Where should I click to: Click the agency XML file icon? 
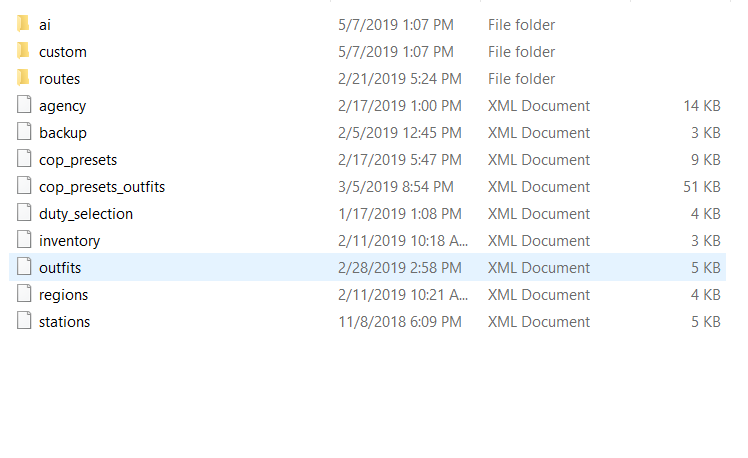coord(24,105)
